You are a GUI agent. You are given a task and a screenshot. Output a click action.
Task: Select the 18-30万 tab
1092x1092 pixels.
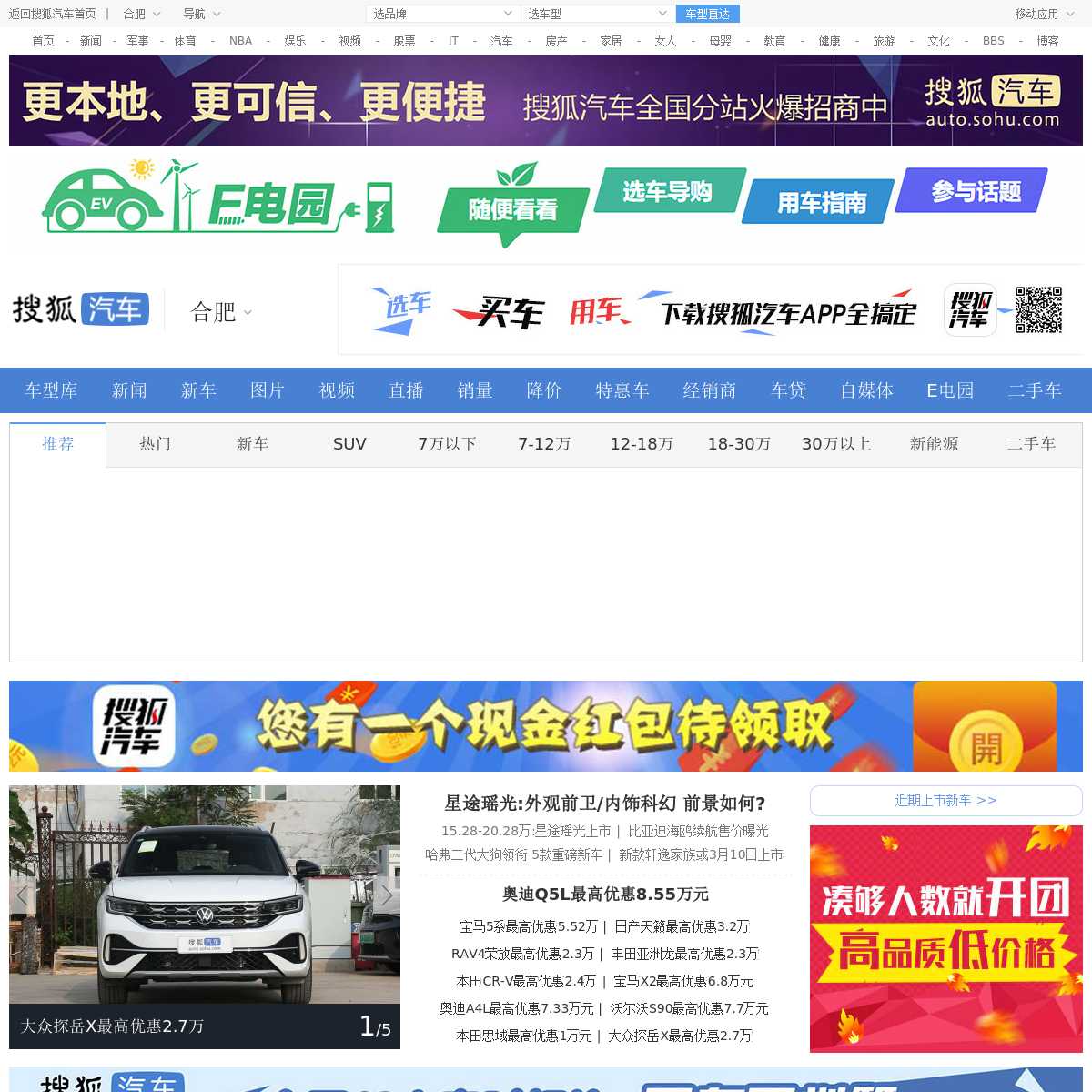(739, 444)
